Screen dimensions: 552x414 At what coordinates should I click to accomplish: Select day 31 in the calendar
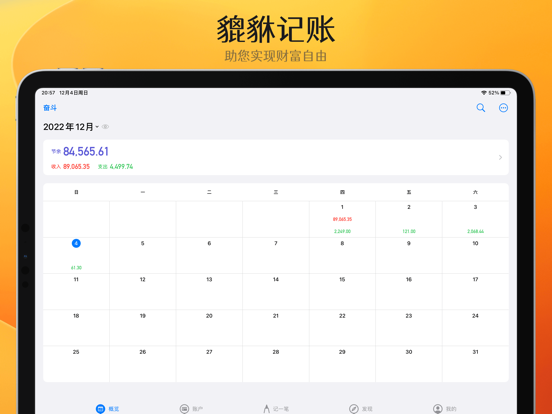point(475,352)
